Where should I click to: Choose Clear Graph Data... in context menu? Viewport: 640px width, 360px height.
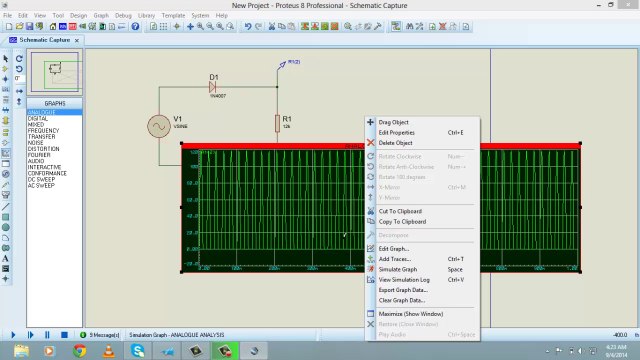pyautogui.click(x=422, y=300)
